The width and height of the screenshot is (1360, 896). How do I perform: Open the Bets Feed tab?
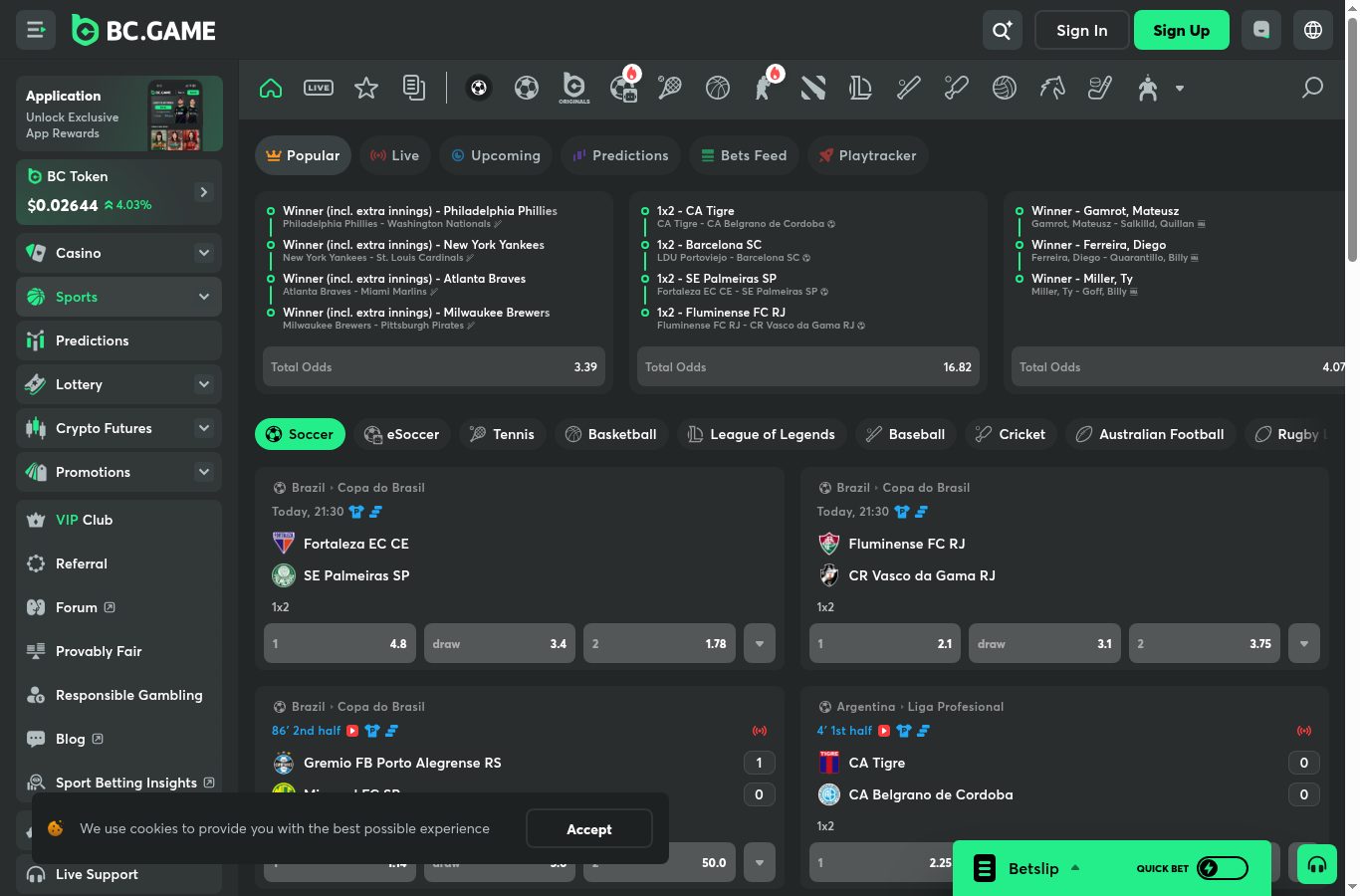point(744,155)
